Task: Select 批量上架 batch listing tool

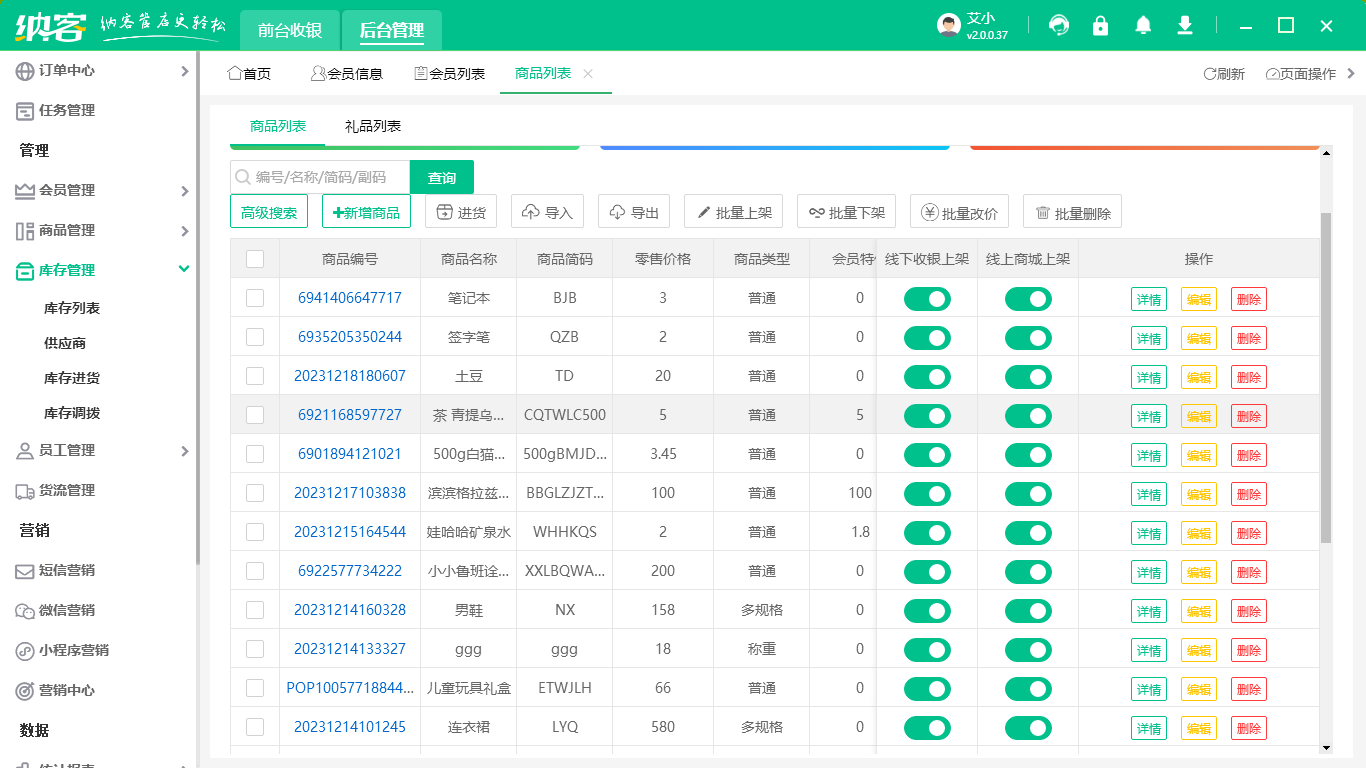Action: pyautogui.click(x=733, y=211)
